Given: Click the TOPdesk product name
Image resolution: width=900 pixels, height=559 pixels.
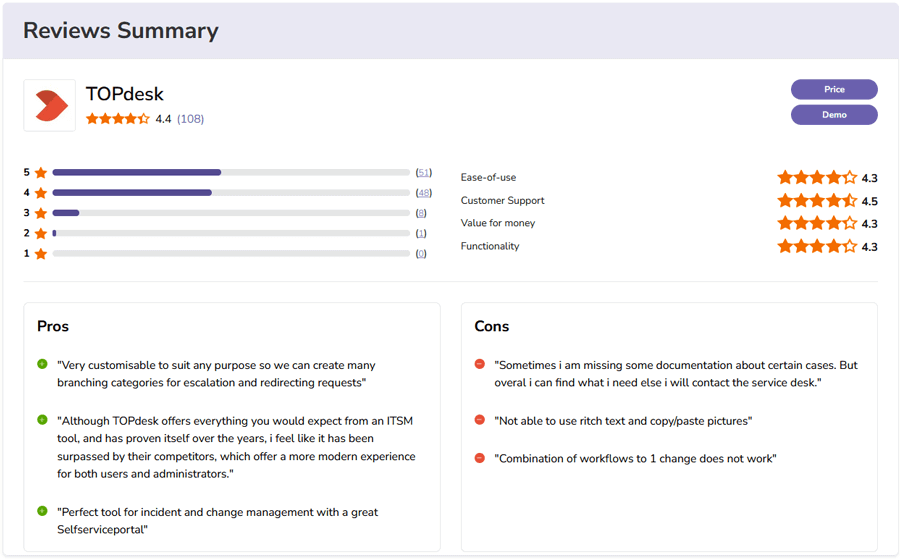Looking at the screenshot, I should [125, 94].
